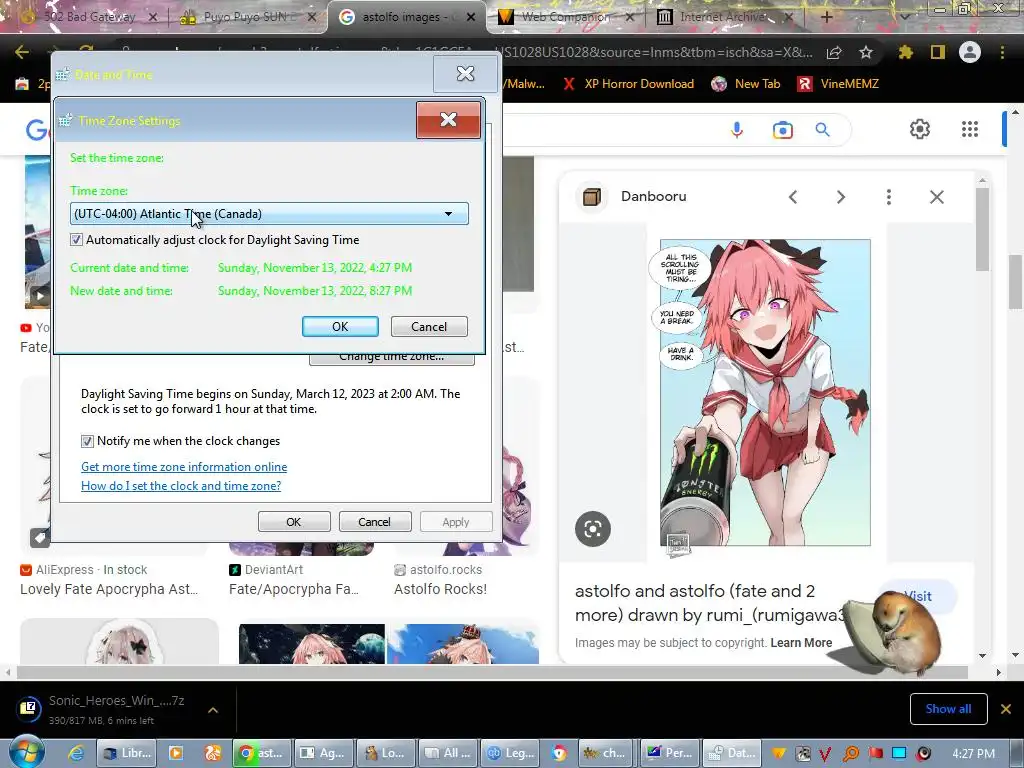Open the Chrome extensions puzzle icon
Viewport: 1024px width, 768px height.
905,52
